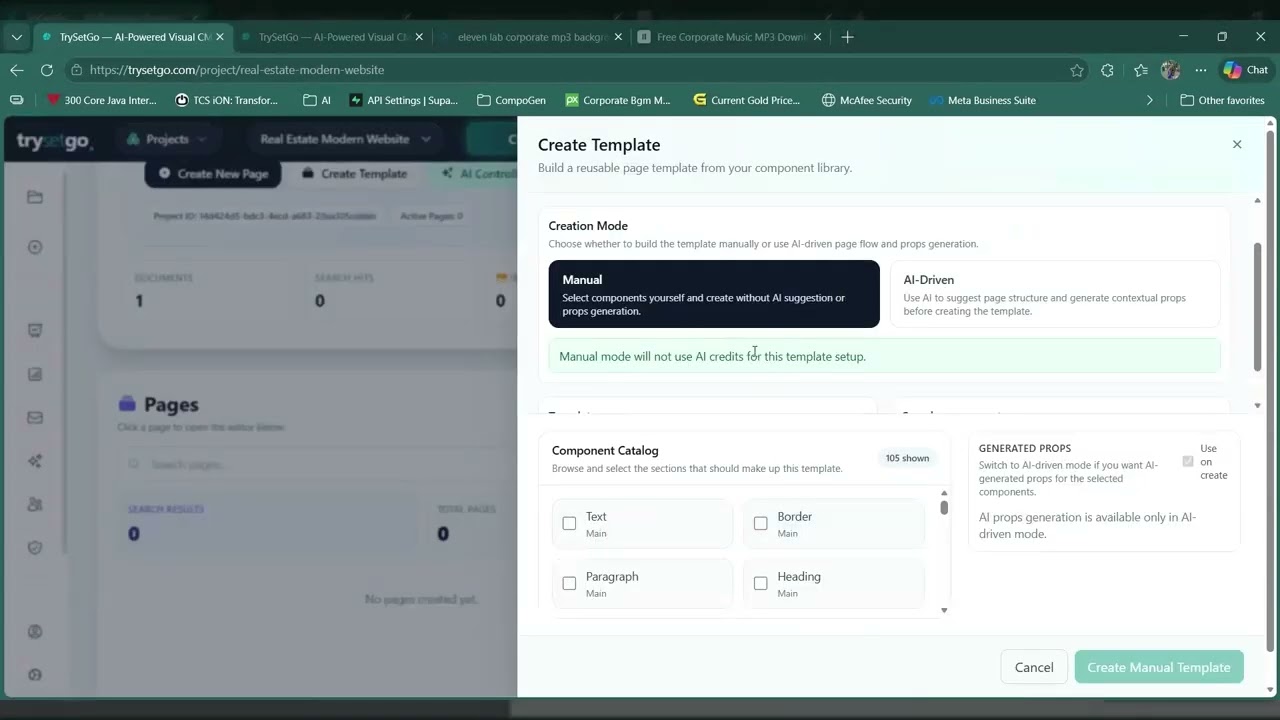The image size is (1280, 720).
Task: Close the first TrySetGo tab
Action: (220, 37)
